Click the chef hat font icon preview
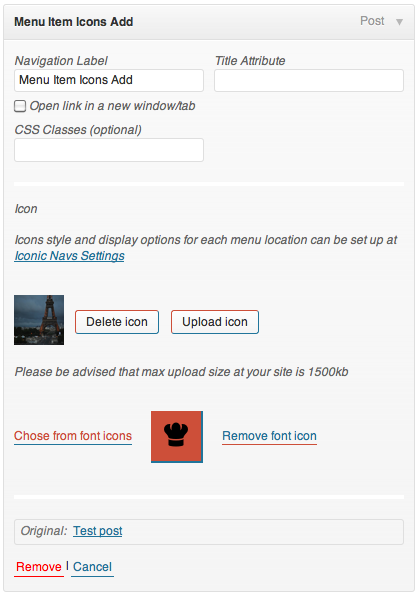The image size is (418, 595). (177, 437)
